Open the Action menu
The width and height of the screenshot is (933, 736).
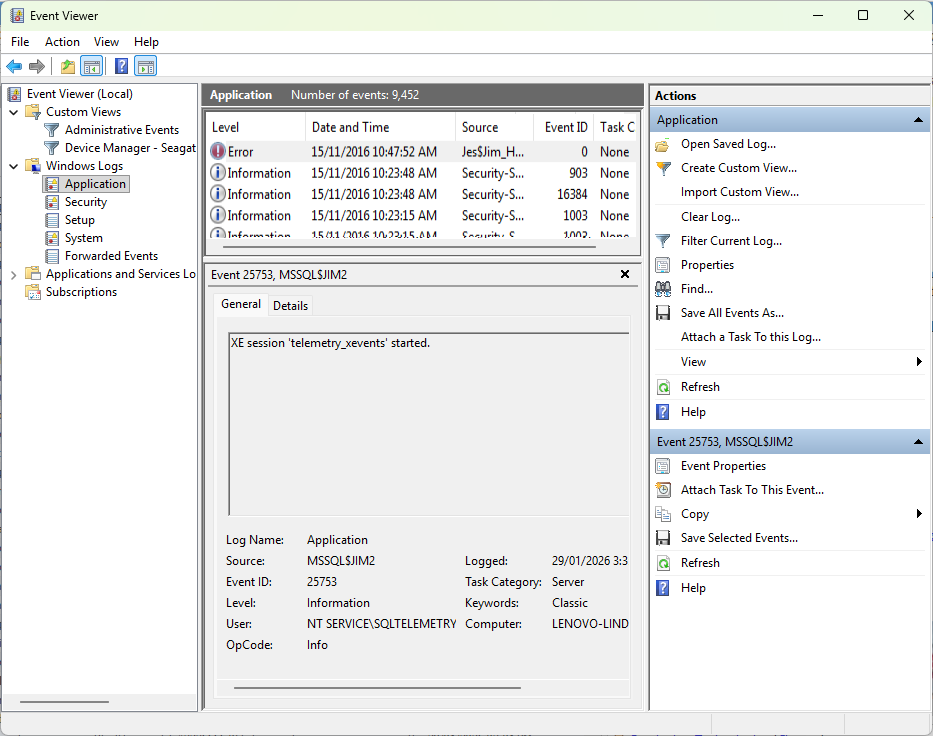(x=62, y=42)
